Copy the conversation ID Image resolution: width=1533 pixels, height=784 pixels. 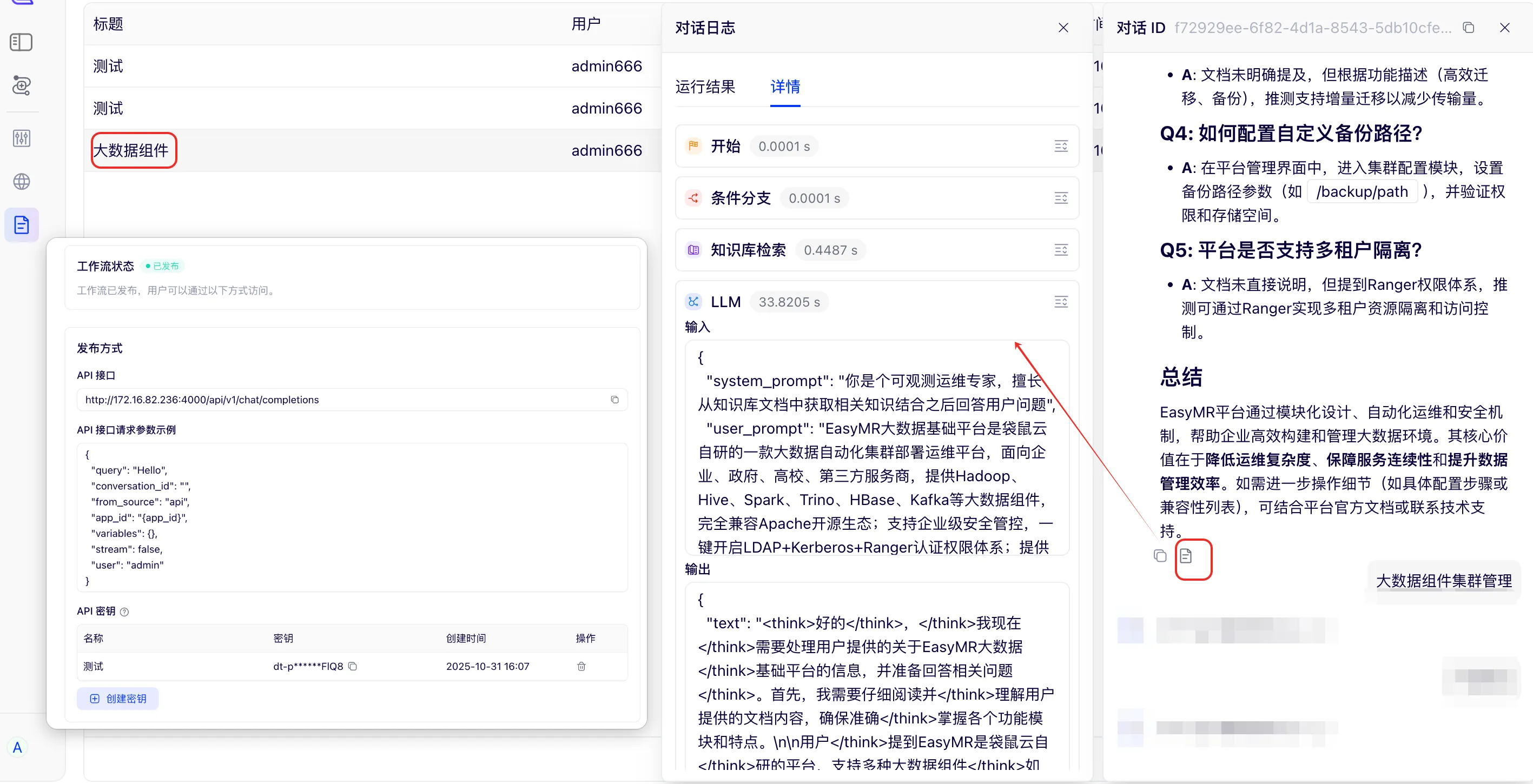click(x=1468, y=28)
